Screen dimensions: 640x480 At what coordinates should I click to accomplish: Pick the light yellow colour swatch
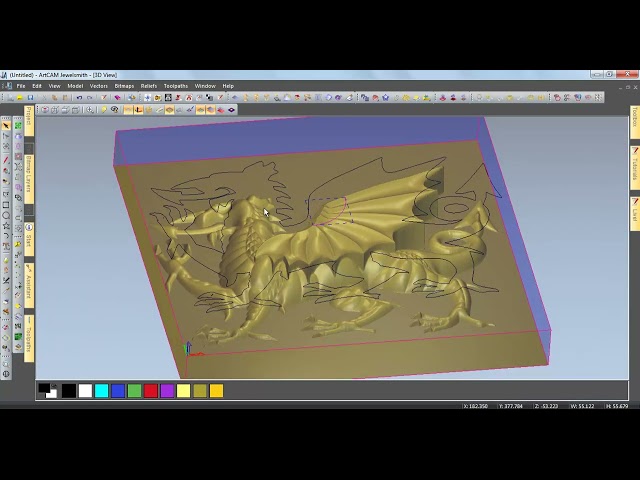point(183,391)
